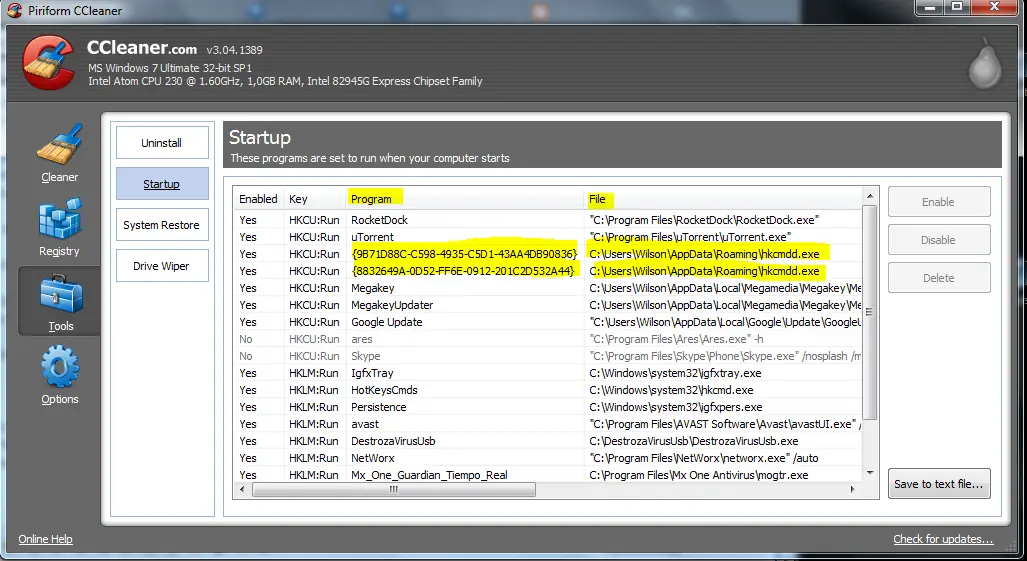Click the horizontal scroll left arrow
This screenshot has height=561, width=1027.
pos(242,489)
